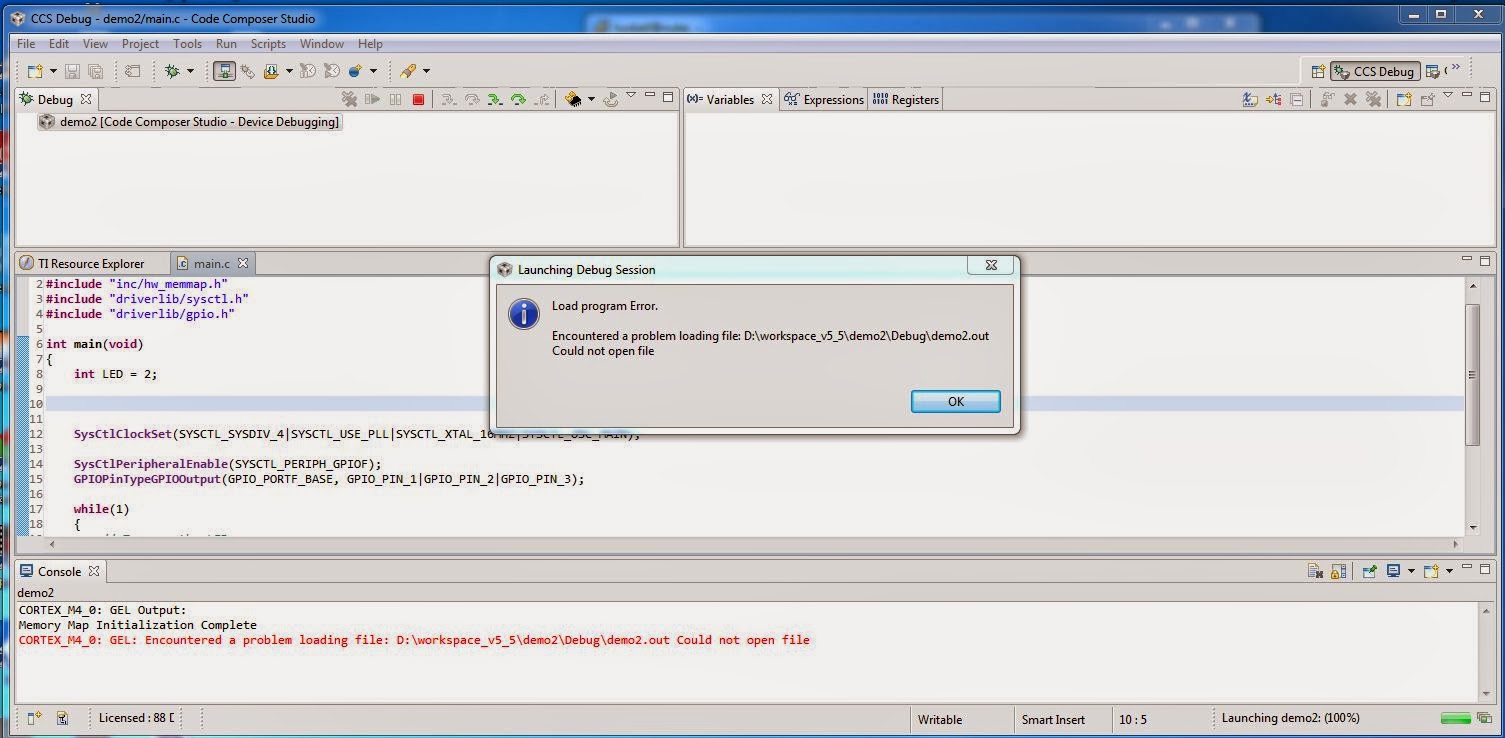Viewport: 1505px width, 738px height.
Task: Click the 'Smart Insert' status bar entry
Action: pyautogui.click(x=1053, y=719)
